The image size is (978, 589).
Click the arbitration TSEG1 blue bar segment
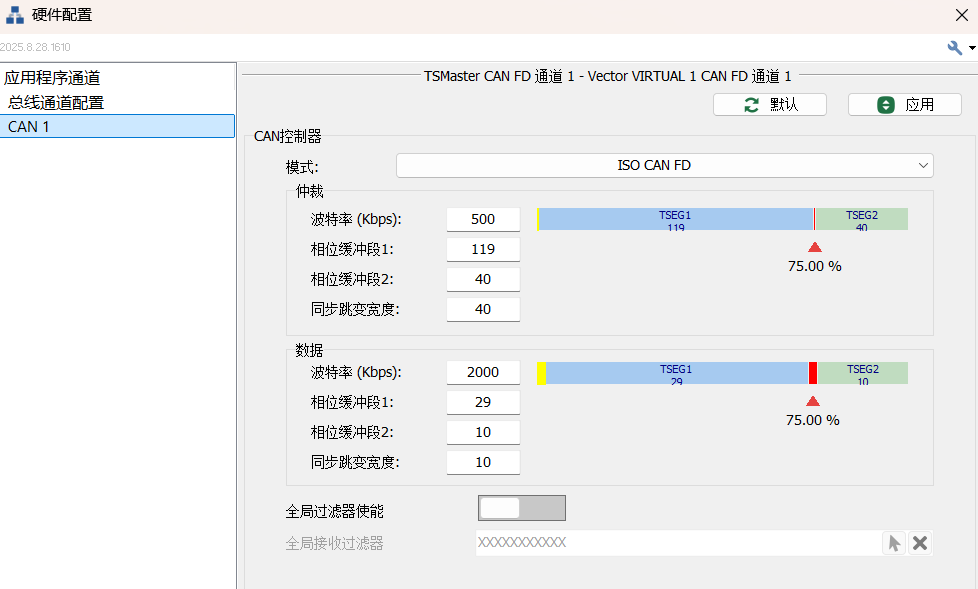point(675,219)
